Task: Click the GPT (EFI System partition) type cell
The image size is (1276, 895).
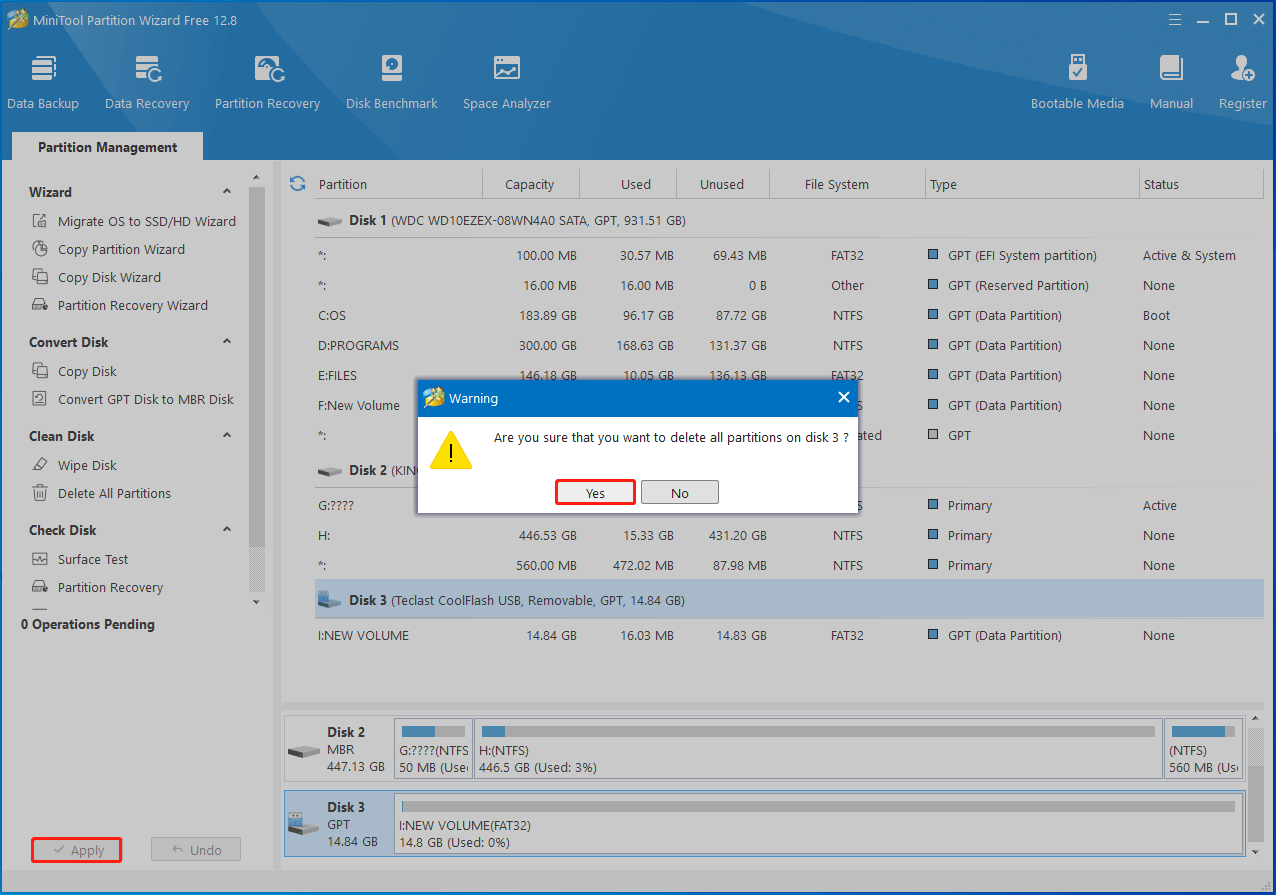Action: click(1022, 255)
